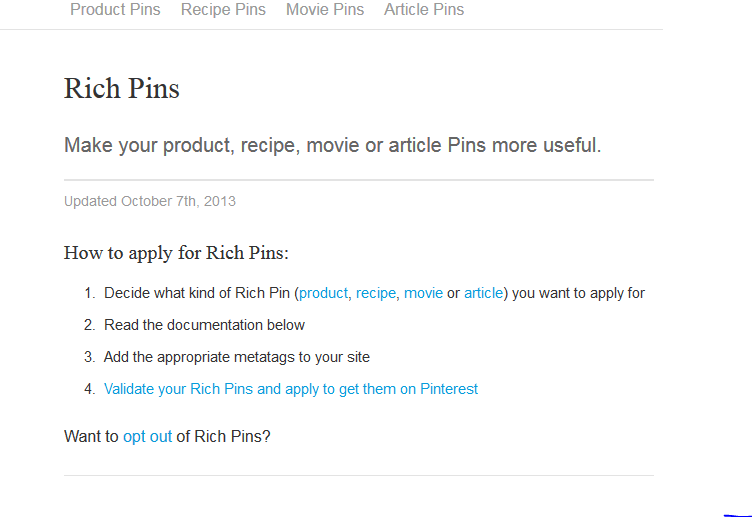Select the Movie Pins tab
752x517 pixels.
coord(325,10)
